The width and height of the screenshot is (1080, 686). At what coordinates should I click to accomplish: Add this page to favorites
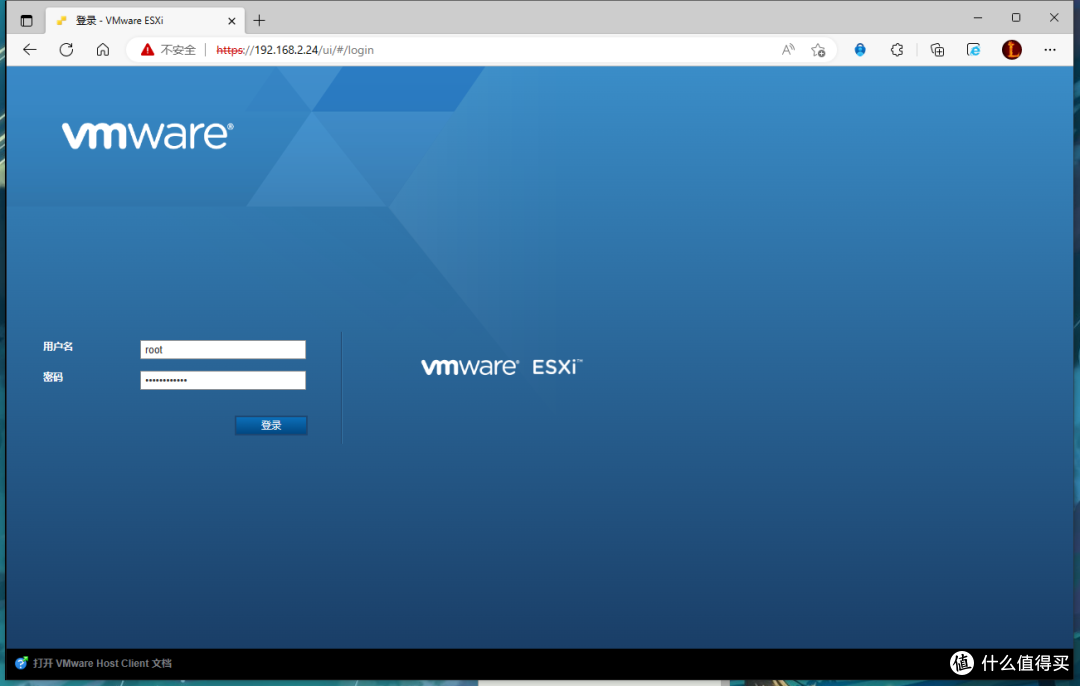818,49
